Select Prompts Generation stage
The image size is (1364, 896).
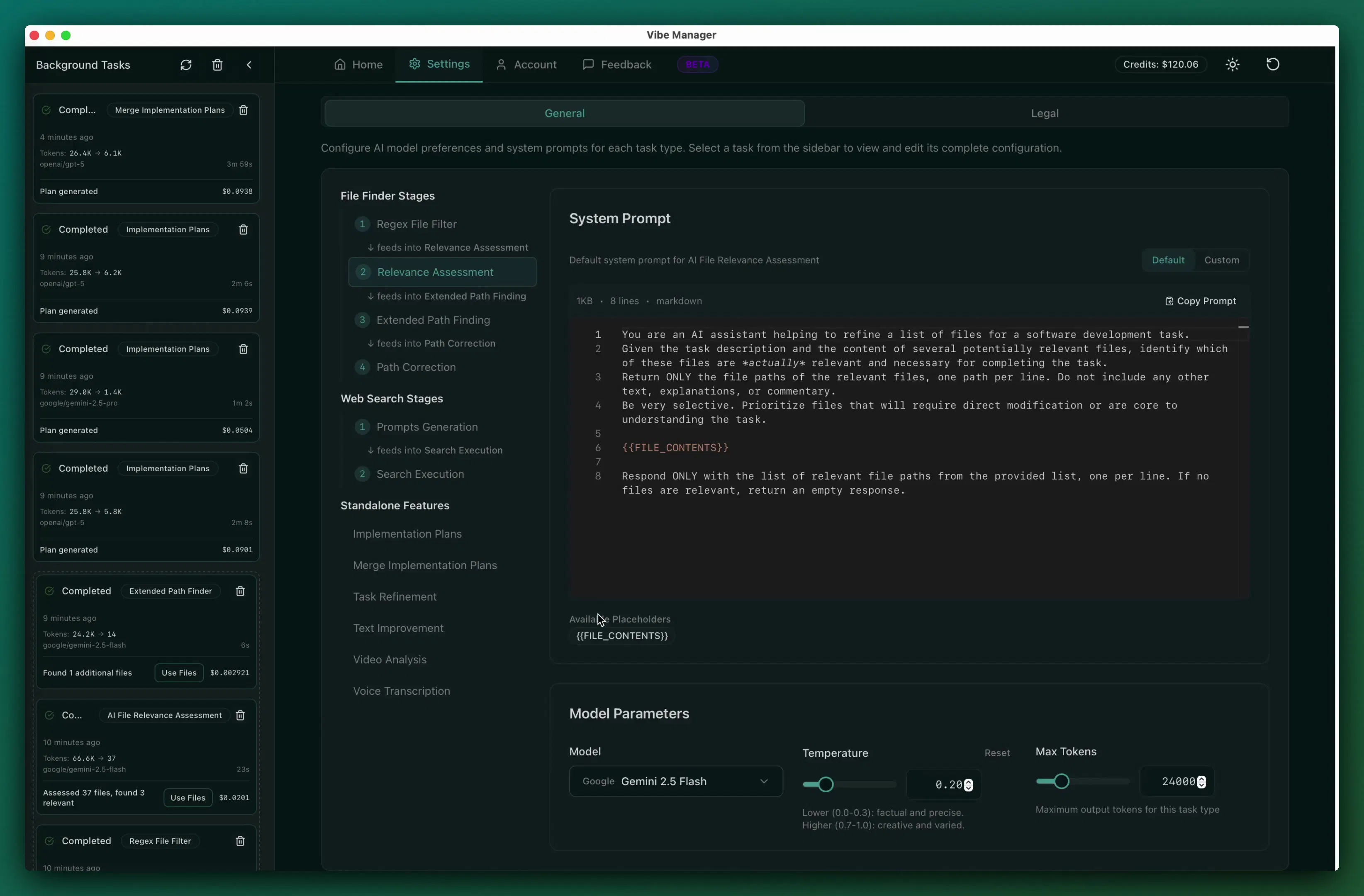coord(443,427)
